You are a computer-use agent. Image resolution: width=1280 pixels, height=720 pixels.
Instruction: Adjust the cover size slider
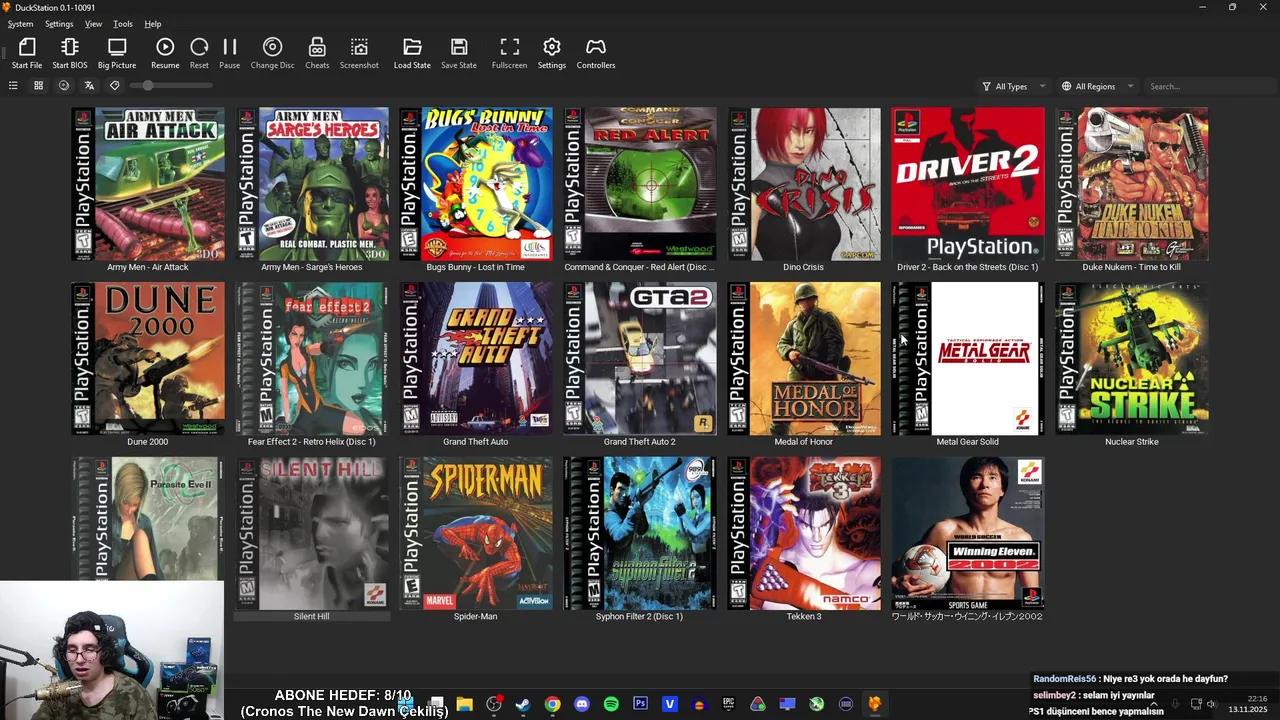tap(170, 86)
